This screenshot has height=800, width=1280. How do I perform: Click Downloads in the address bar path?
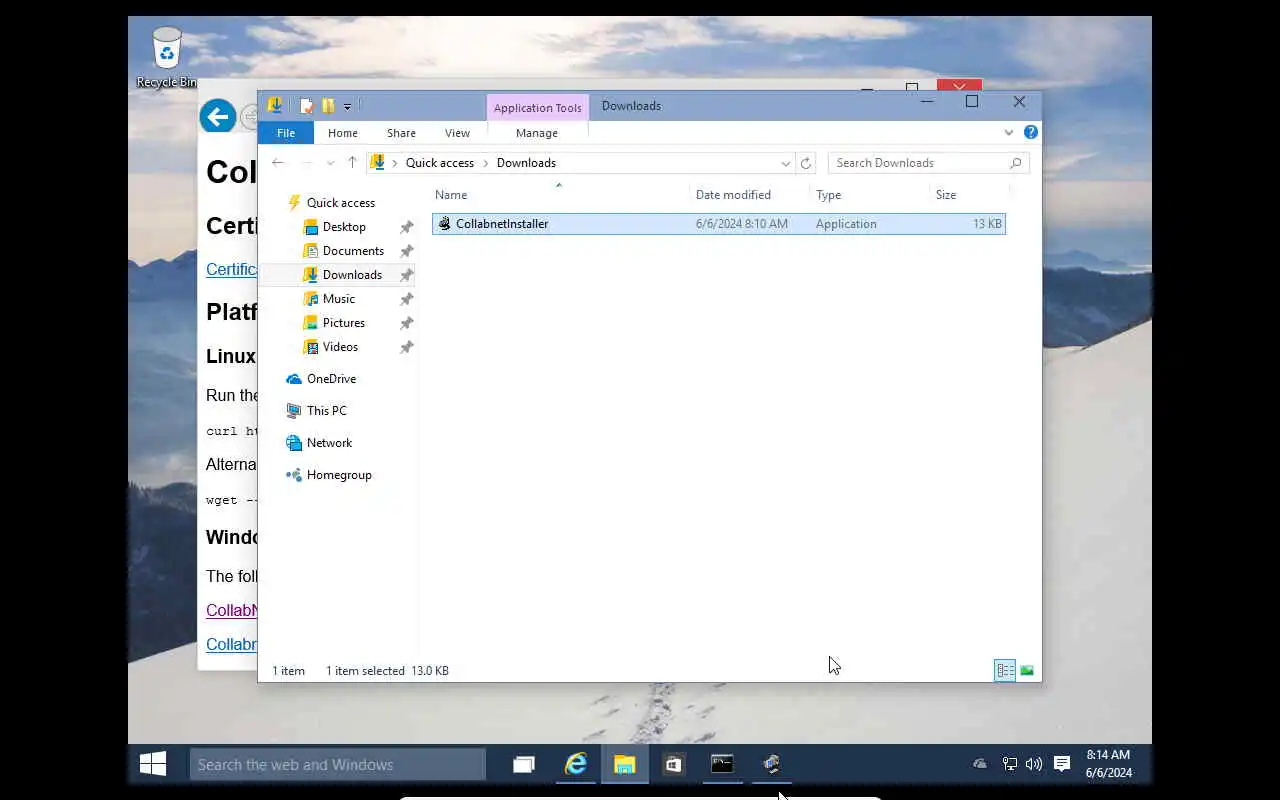(x=526, y=163)
